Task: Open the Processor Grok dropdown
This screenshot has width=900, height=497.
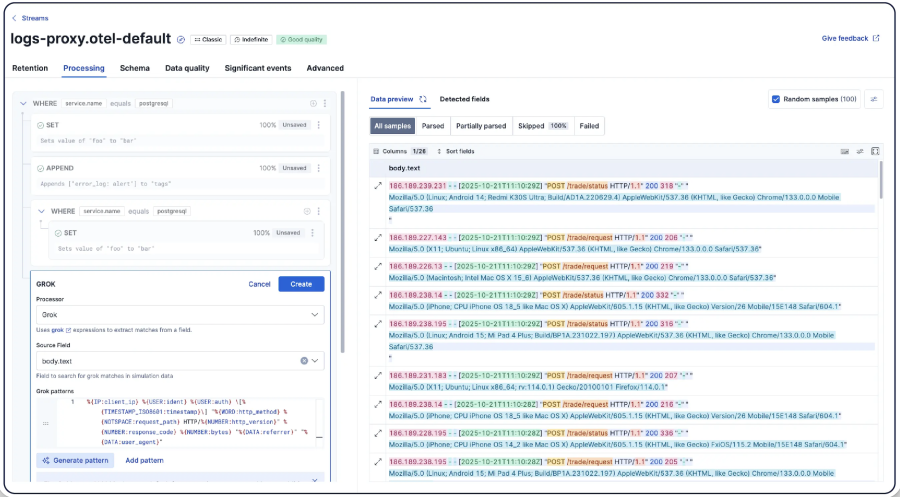Action: click(x=180, y=314)
